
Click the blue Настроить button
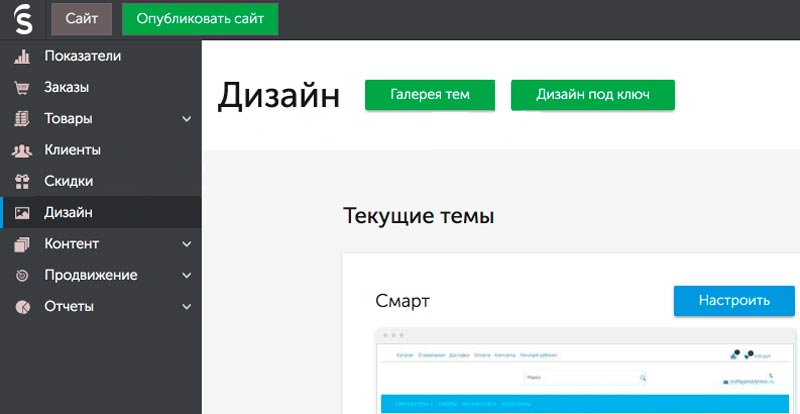tap(734, 301)
